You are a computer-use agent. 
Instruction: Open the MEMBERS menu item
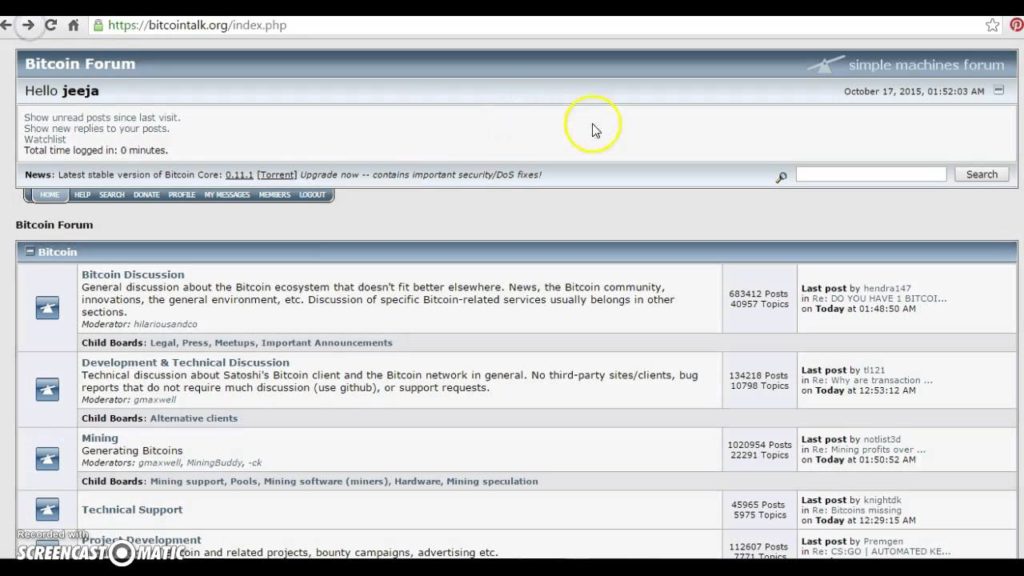[274, 195]
